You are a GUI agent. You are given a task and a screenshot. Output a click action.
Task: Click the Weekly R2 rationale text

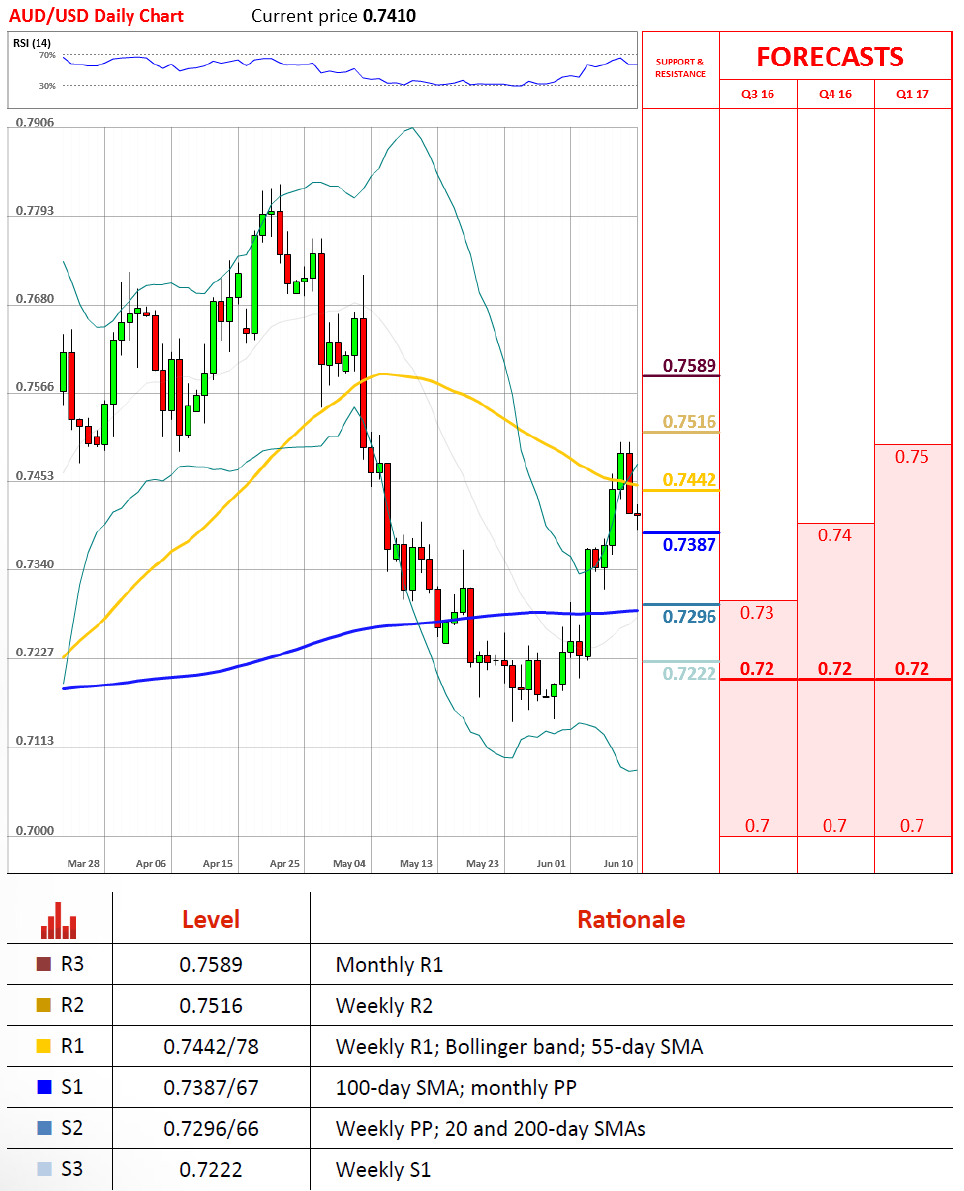click(x=384, y=1006)
